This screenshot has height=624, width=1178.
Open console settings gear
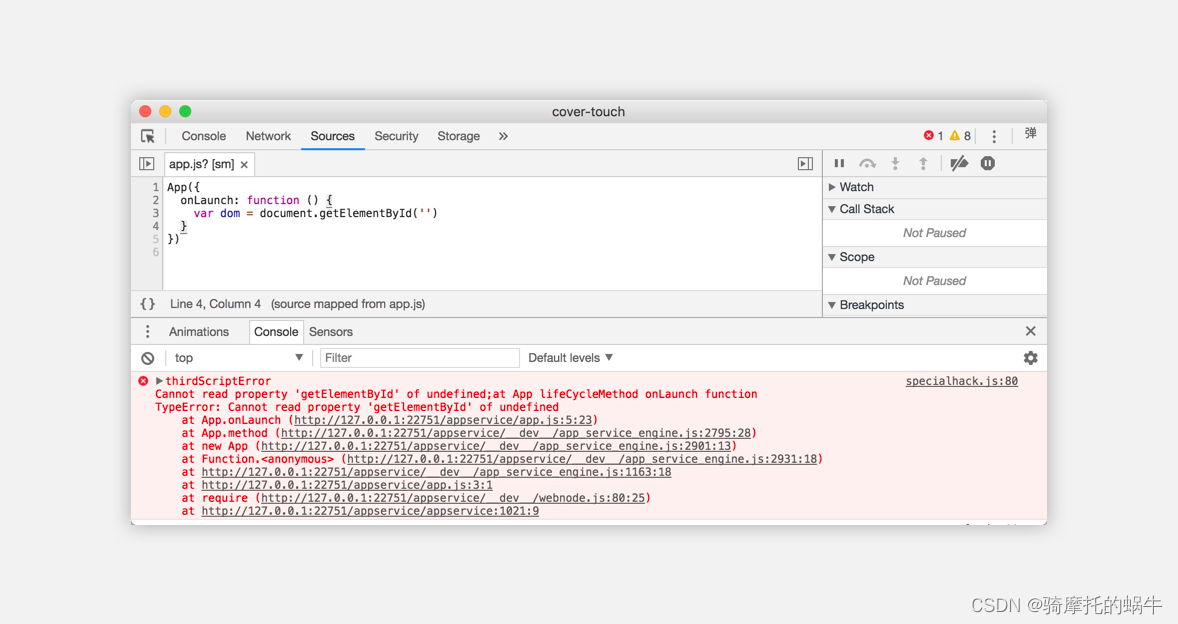pos(1030,358)
